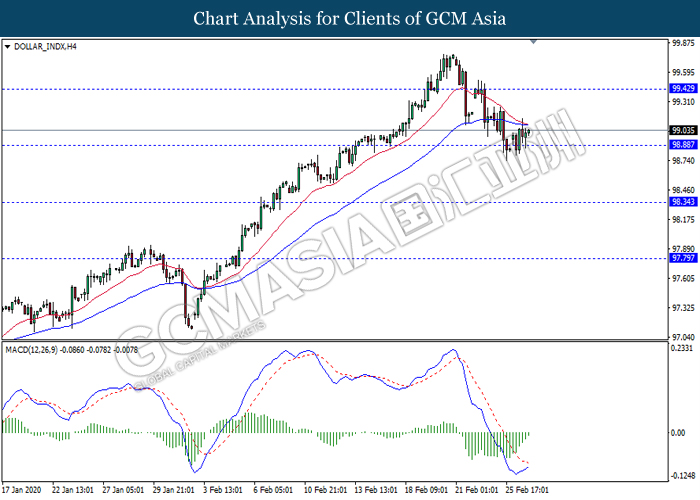
Task: Click the MACD scale value -0.1248
Action: [x=683, y=476]
